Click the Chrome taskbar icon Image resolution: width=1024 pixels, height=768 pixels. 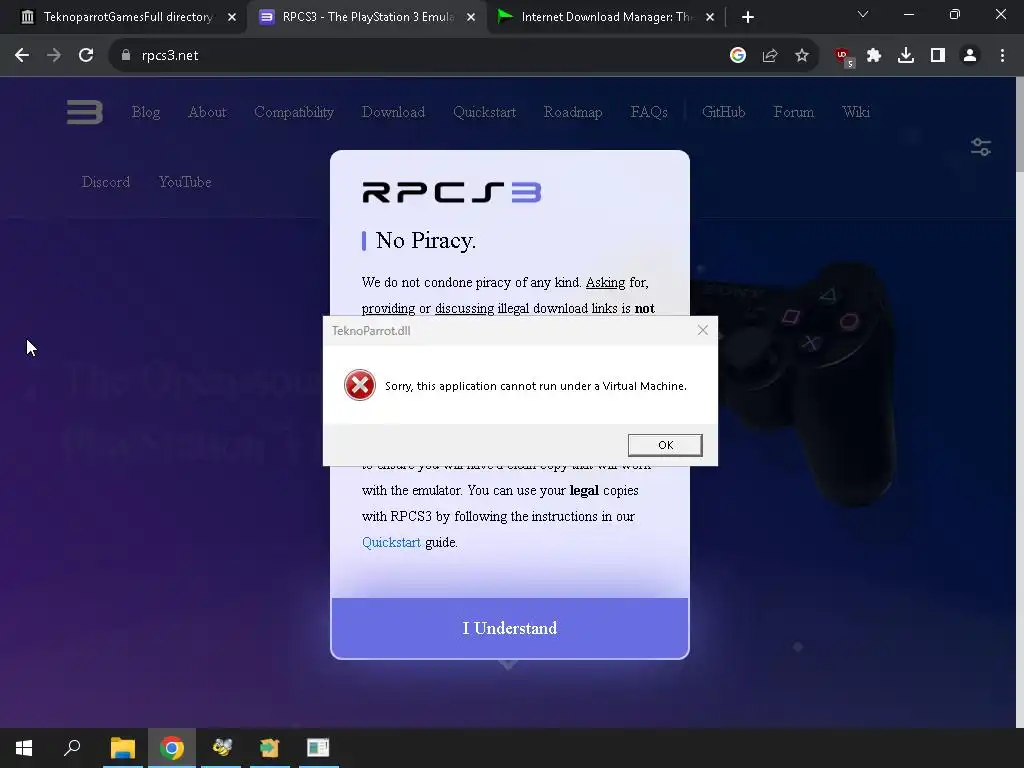coord(172,748)
